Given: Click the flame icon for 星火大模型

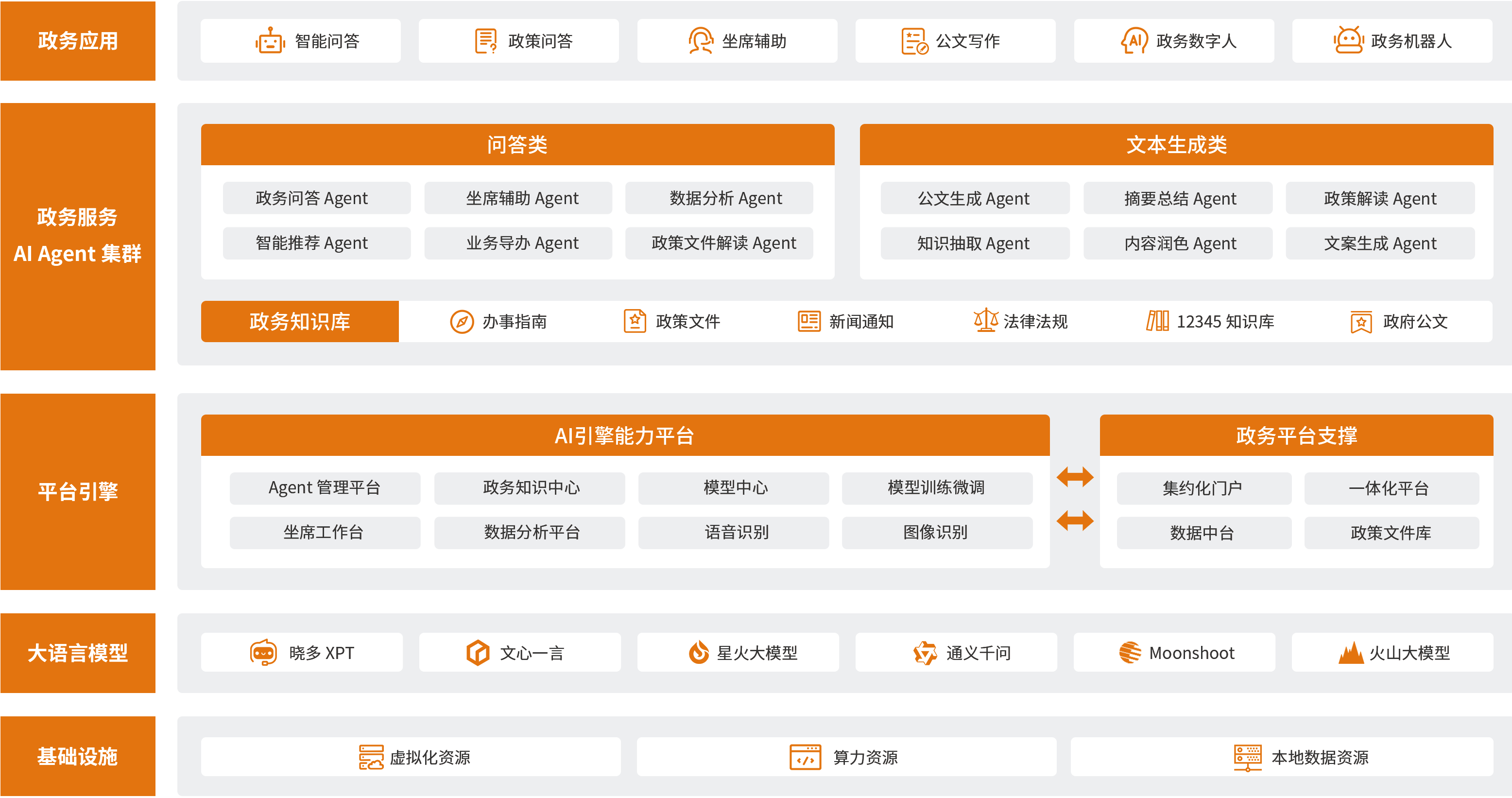Looking at the screenshot, I should point(699,652).
